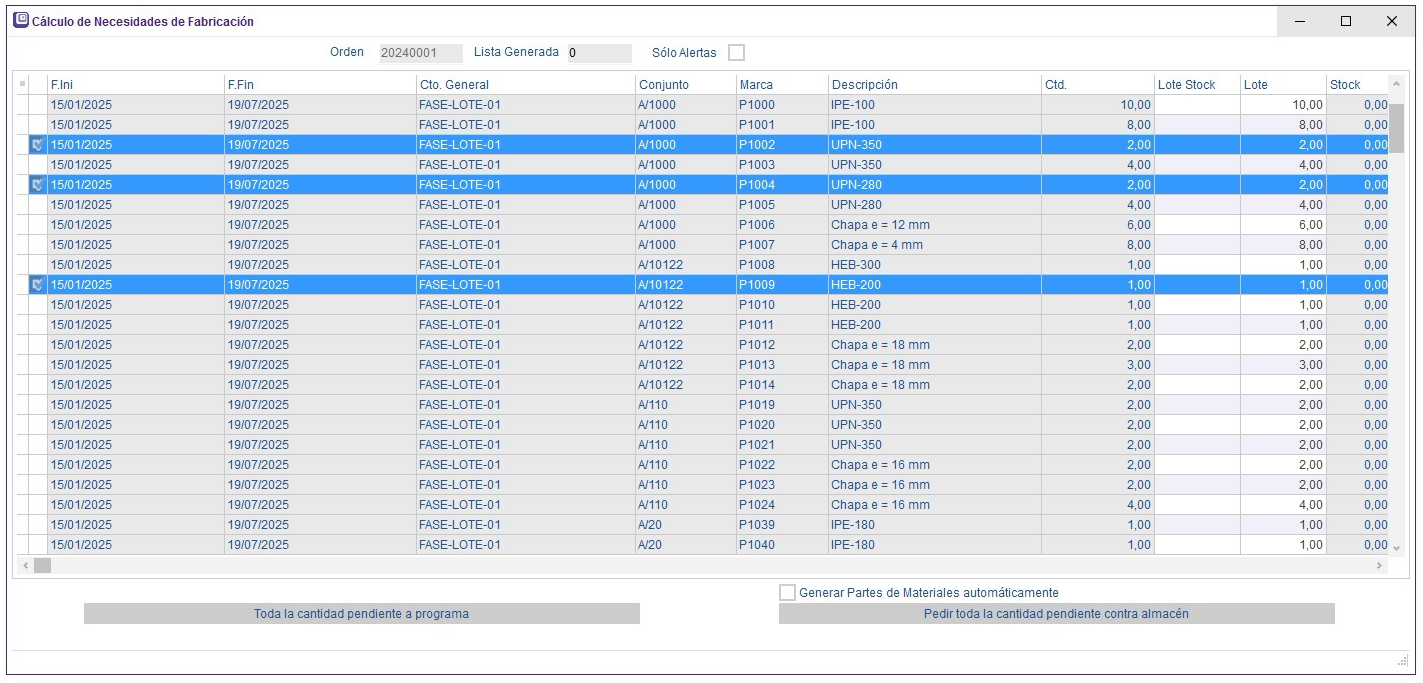Viewport: 1423px width, 683px height.
Task: Select the Lote Stock cell for P1000
Action: point(1196,105)
